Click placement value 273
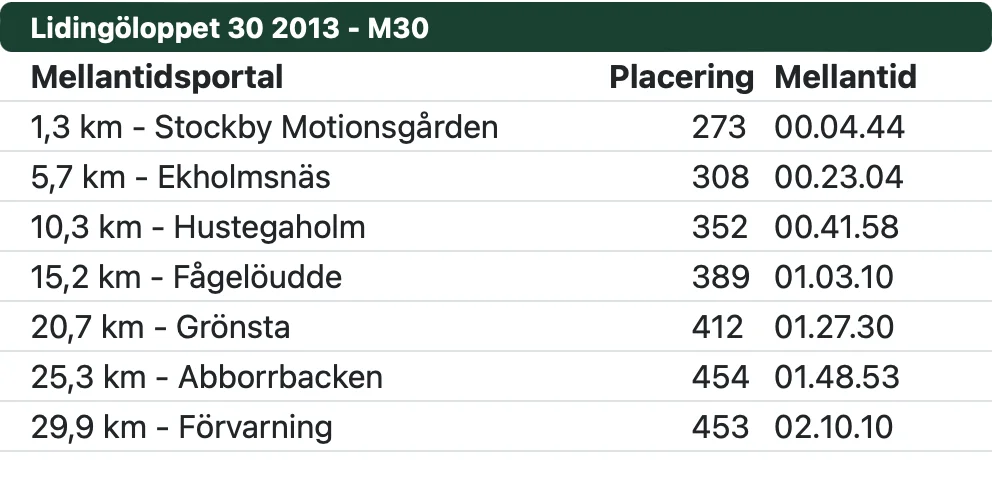 (719, 127)
